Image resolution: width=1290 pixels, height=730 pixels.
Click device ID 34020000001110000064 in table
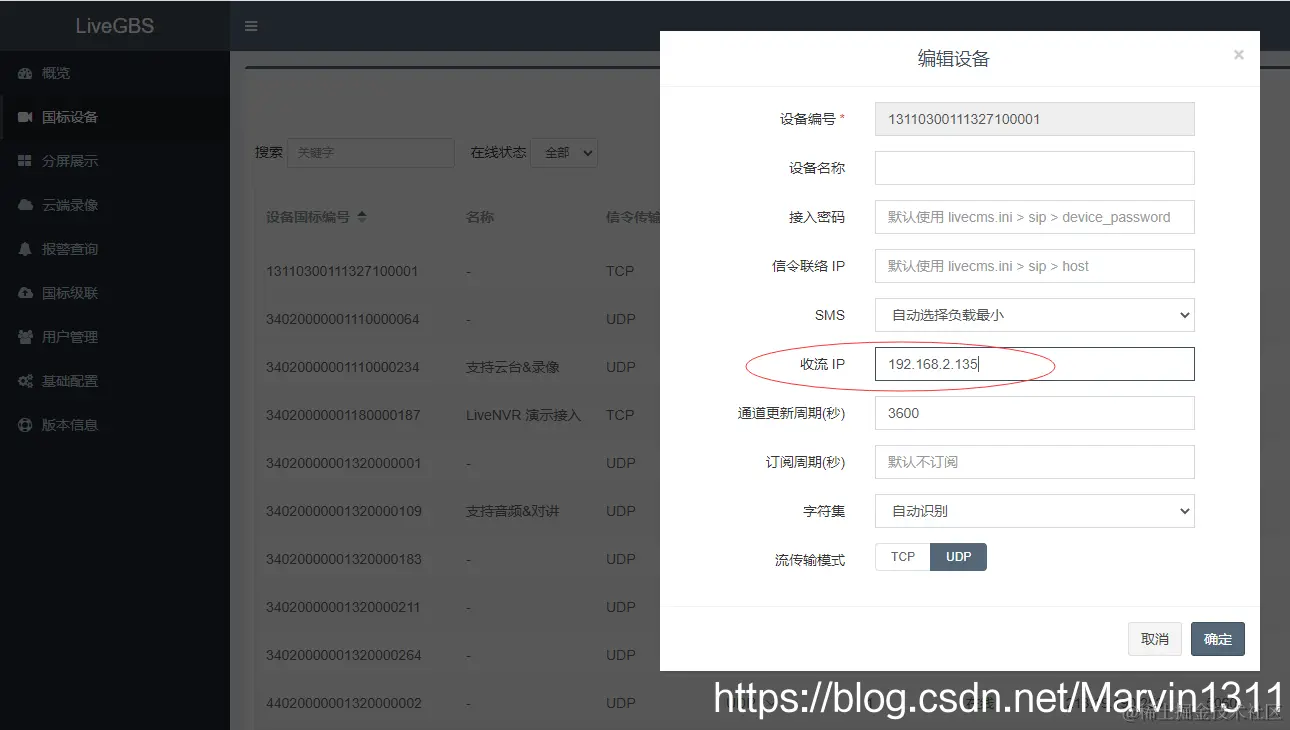(343, 319)
